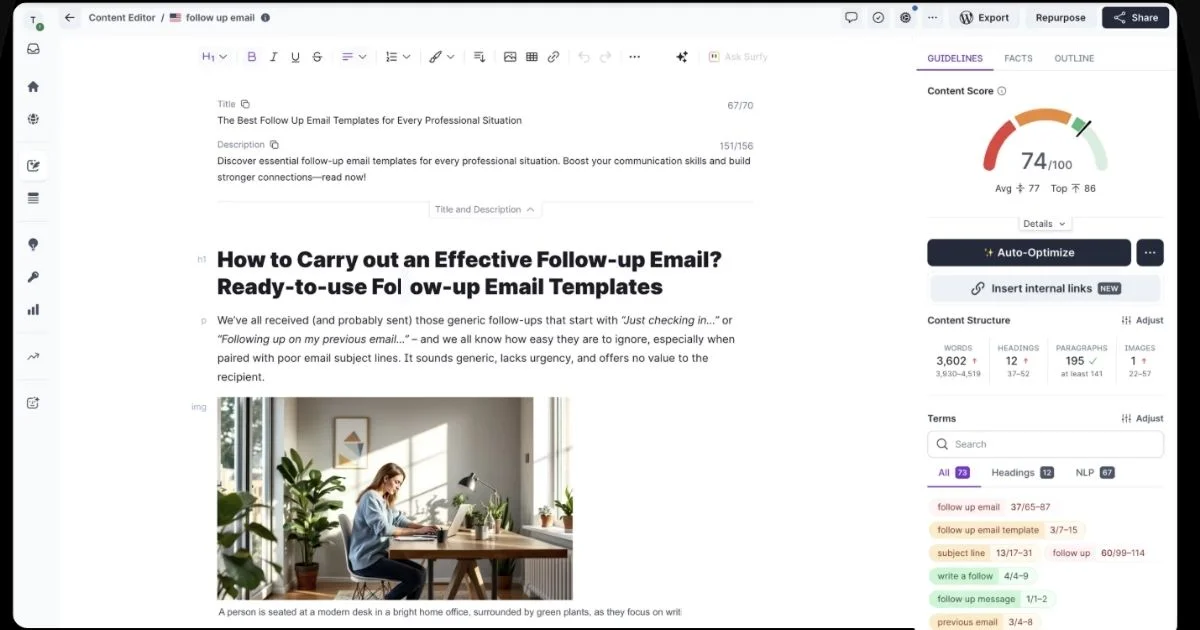Open the lightbulb icon in the sidebar
The width and height of the screenshot is (1200, 630).
(33, 245)
